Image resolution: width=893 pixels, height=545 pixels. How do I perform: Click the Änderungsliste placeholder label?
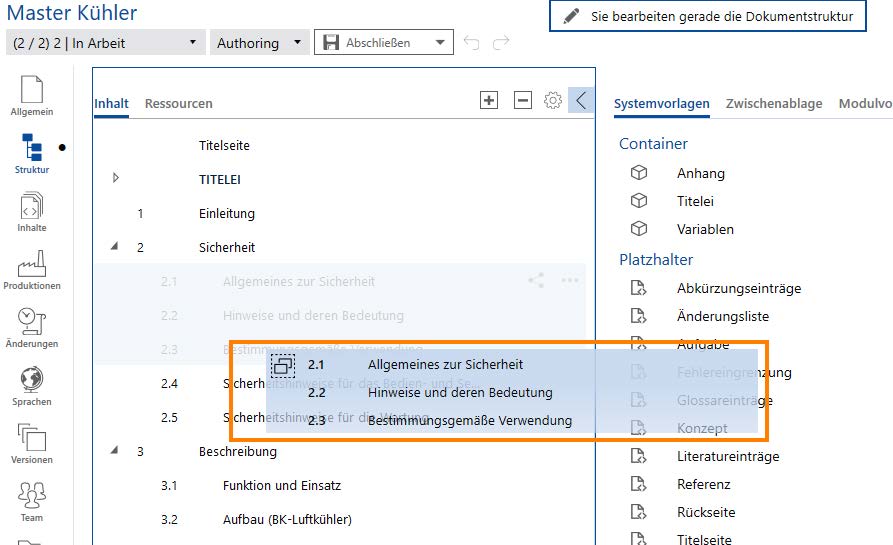pos(723,316)
